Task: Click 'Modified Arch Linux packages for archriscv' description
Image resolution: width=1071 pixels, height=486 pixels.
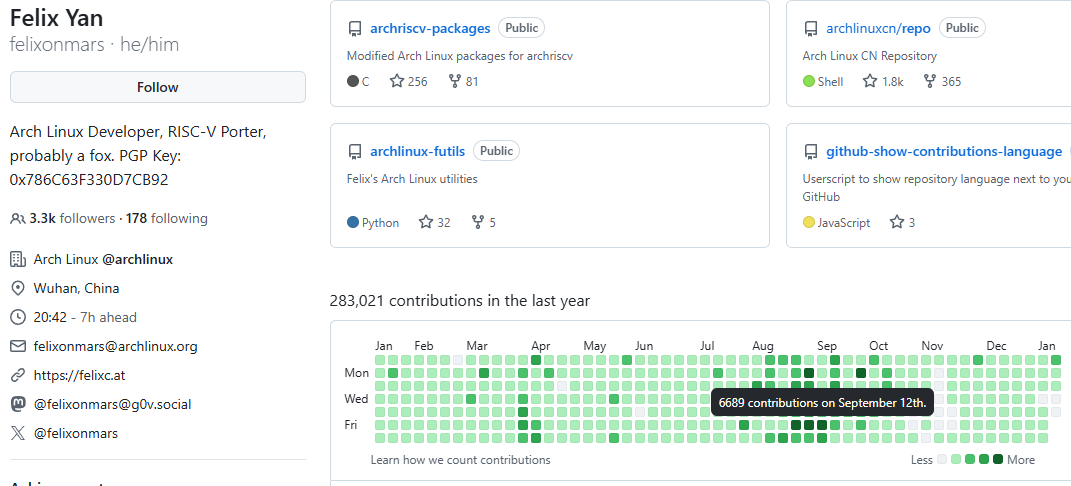Action: (460, 56)
